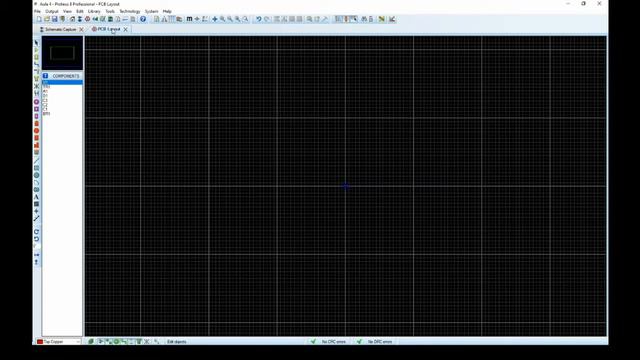Open the Top Copper layer selector
Viewport: 640px width, 360px height.
[x=58, y=342]
